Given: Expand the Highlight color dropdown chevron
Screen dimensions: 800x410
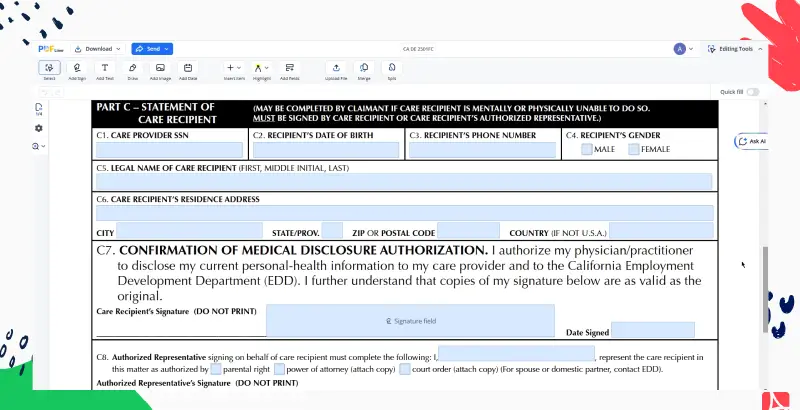Looking at the screenshot, I should [x=266, y=68].
